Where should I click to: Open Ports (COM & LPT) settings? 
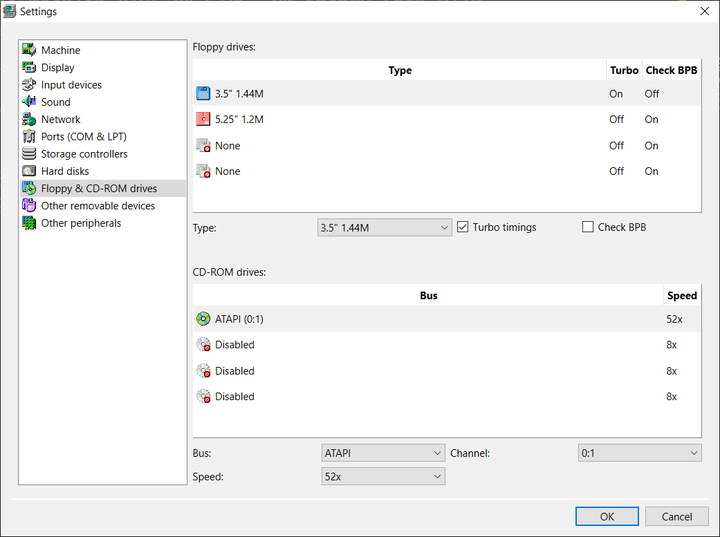pos(83,136)
